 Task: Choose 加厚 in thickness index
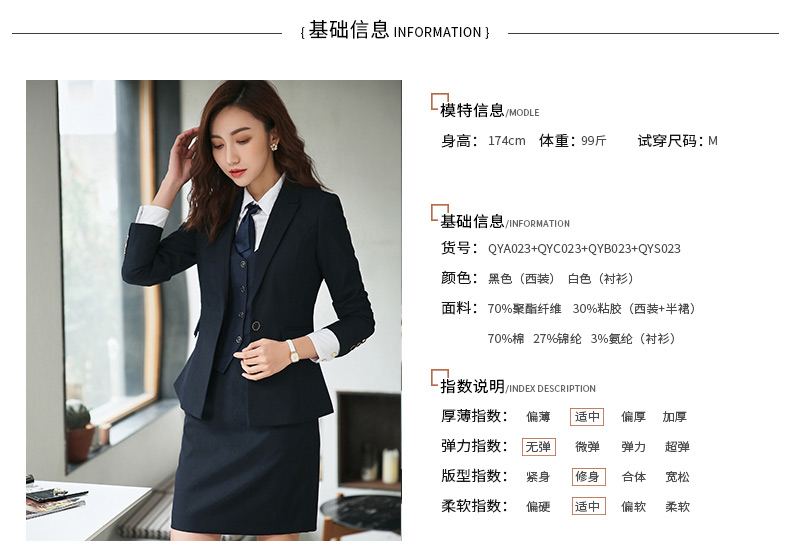click(675, 417)
